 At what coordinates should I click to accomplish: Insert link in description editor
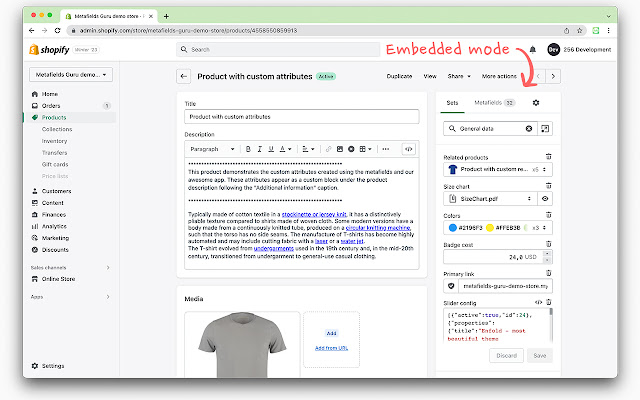[328, 149]
